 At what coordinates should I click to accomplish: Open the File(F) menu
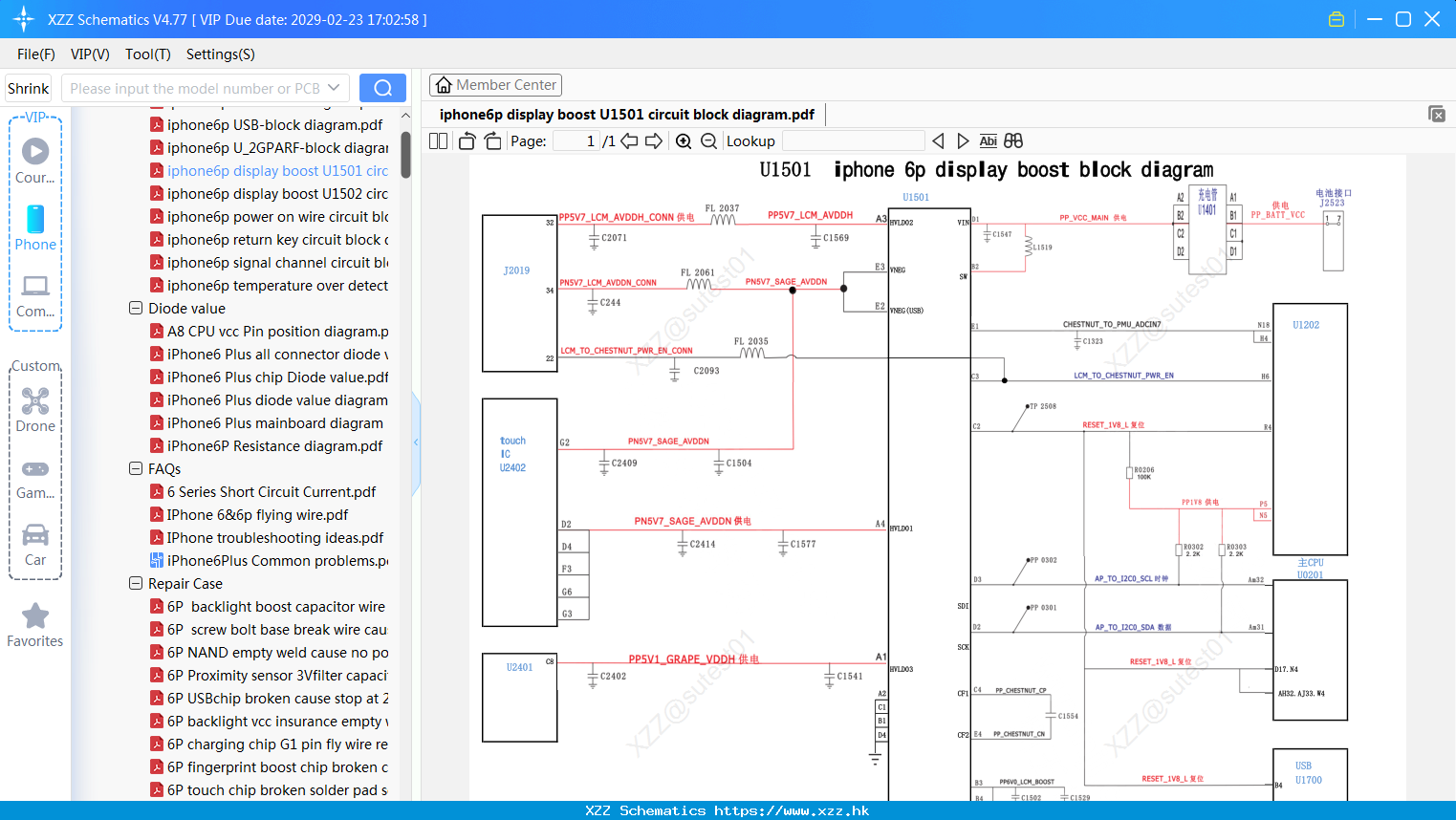[36, 54]
